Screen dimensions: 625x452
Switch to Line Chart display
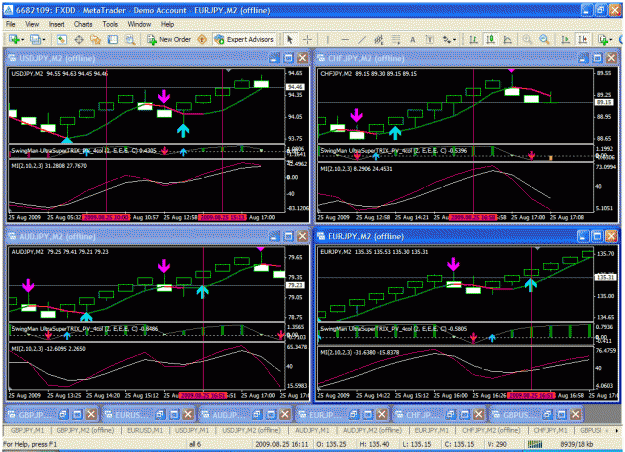pos(507,39)
